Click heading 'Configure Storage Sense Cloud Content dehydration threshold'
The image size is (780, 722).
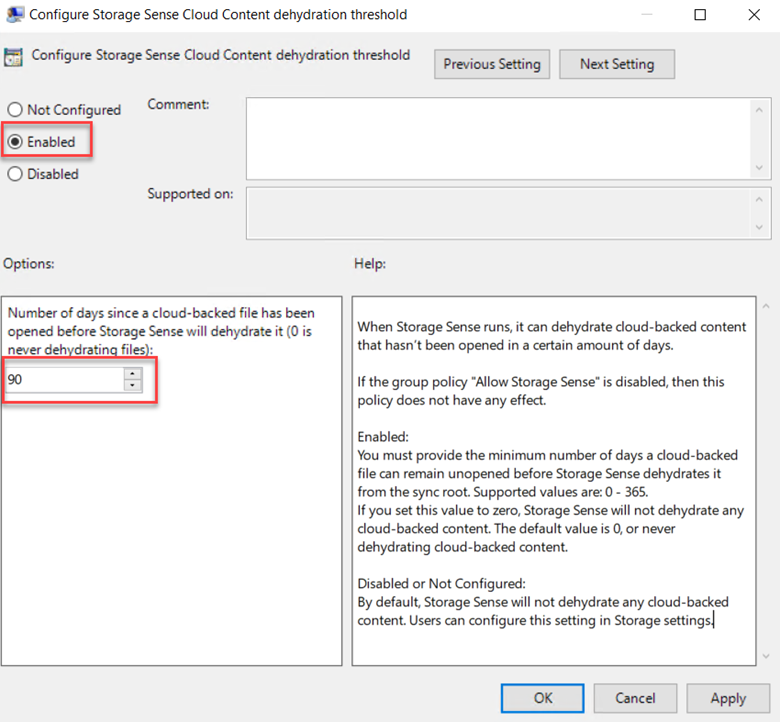[221, 55]
